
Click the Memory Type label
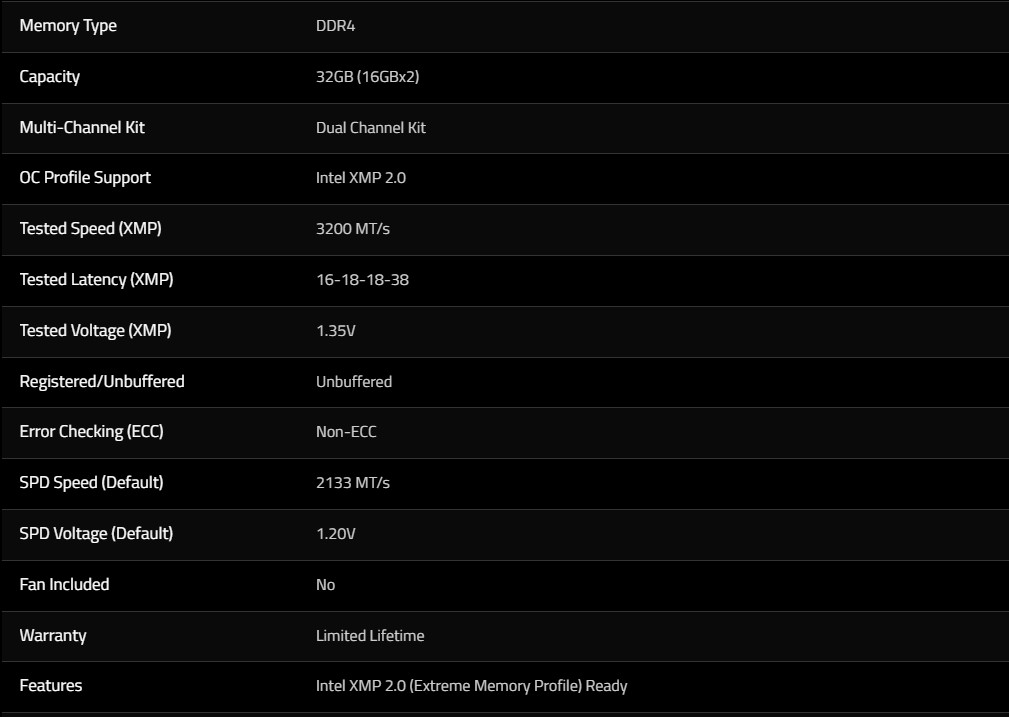[68, 26]
